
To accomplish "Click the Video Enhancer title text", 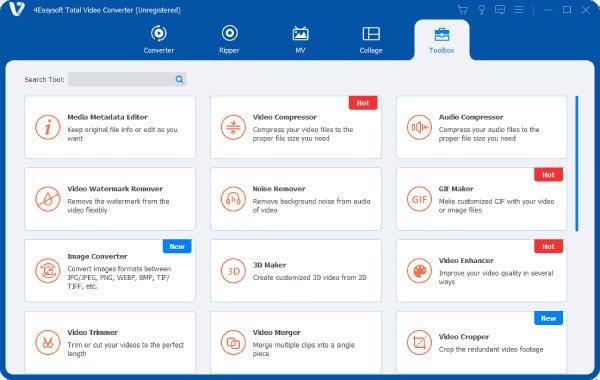I will 466,261.
